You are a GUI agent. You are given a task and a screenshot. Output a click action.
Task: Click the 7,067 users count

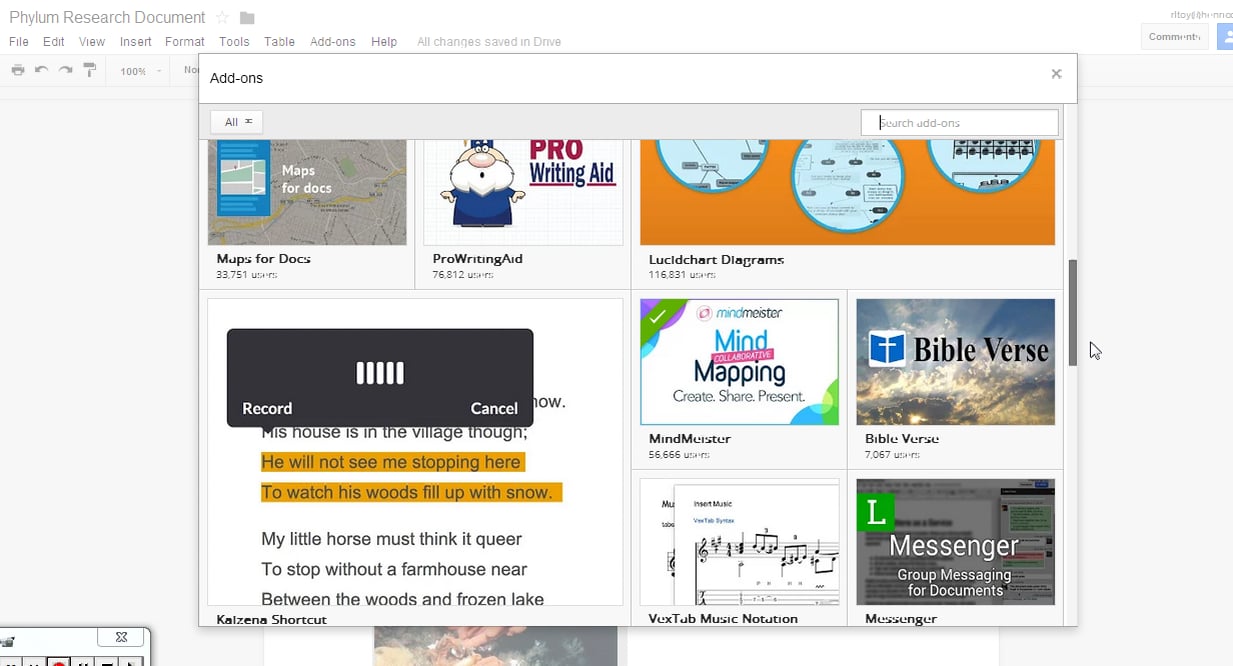[x=892, y=454]
